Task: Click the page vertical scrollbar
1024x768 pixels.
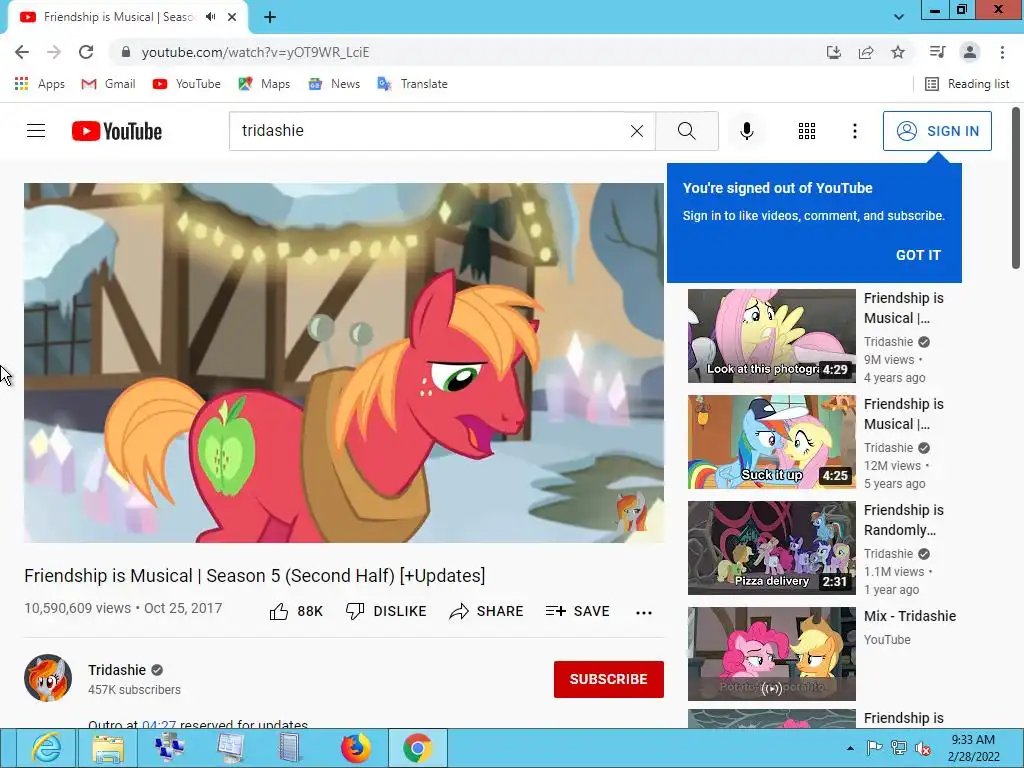Action: 1016,187
